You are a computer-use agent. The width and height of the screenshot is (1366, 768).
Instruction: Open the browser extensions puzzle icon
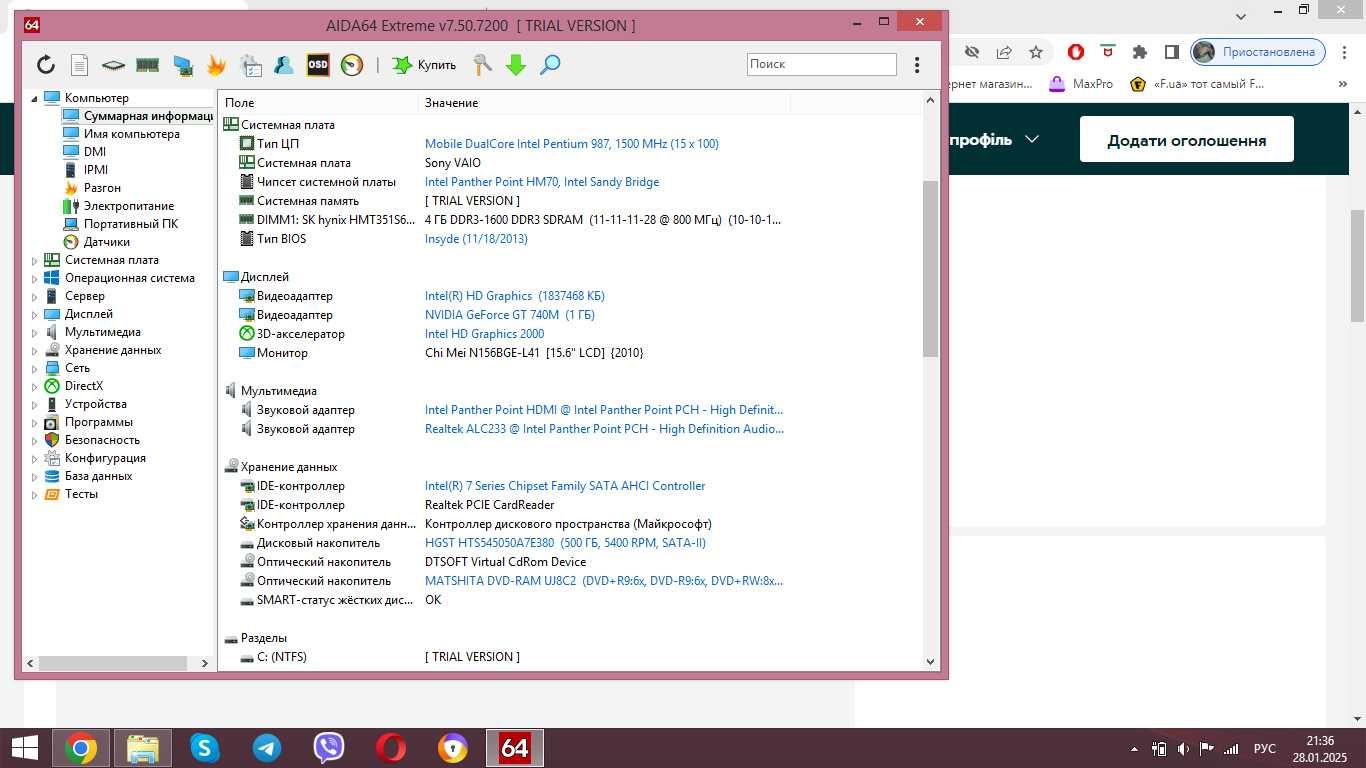1139,52
